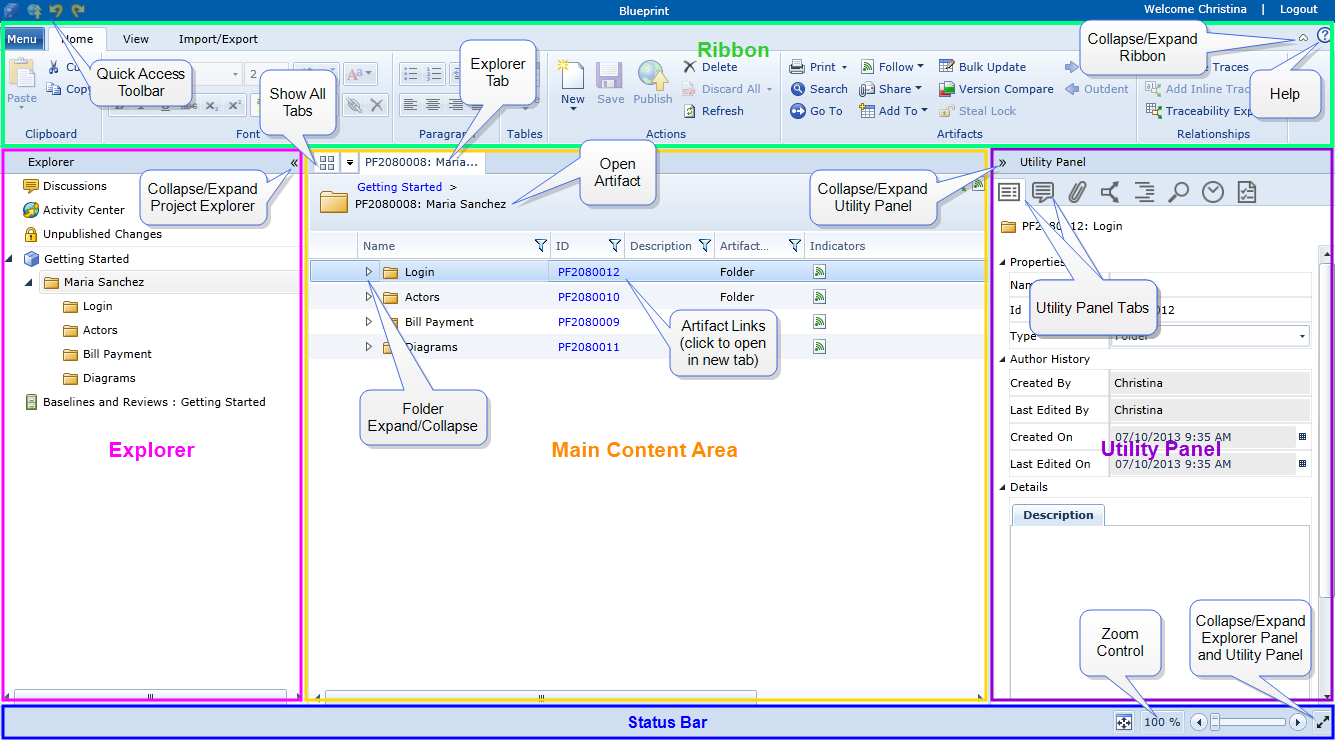Collapse the Project Explorer panel
Viewport: 1335px width, 748px height.
point(294,162)
